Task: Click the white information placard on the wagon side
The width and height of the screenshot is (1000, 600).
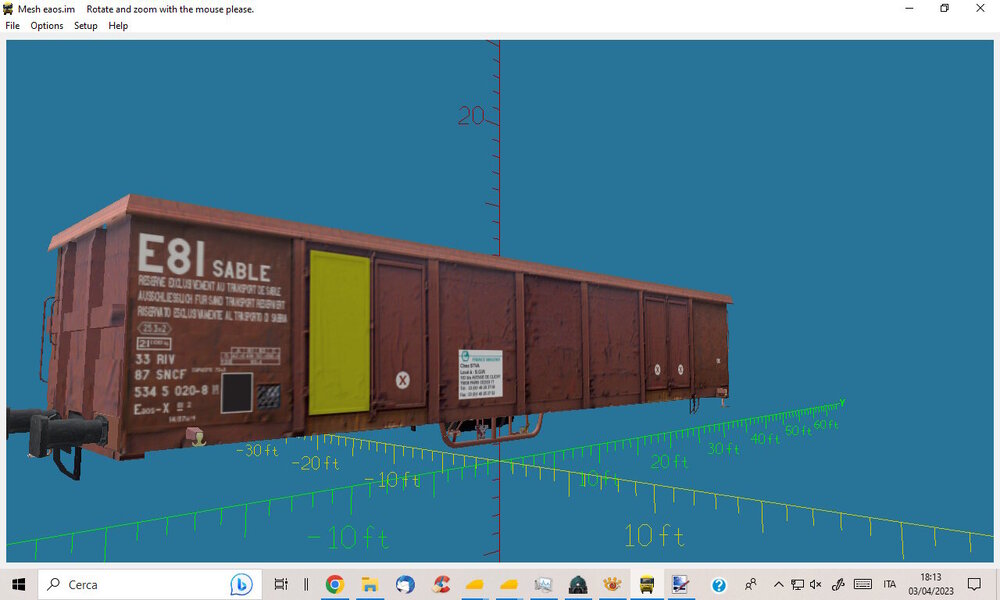Action: tap(480, 374)
